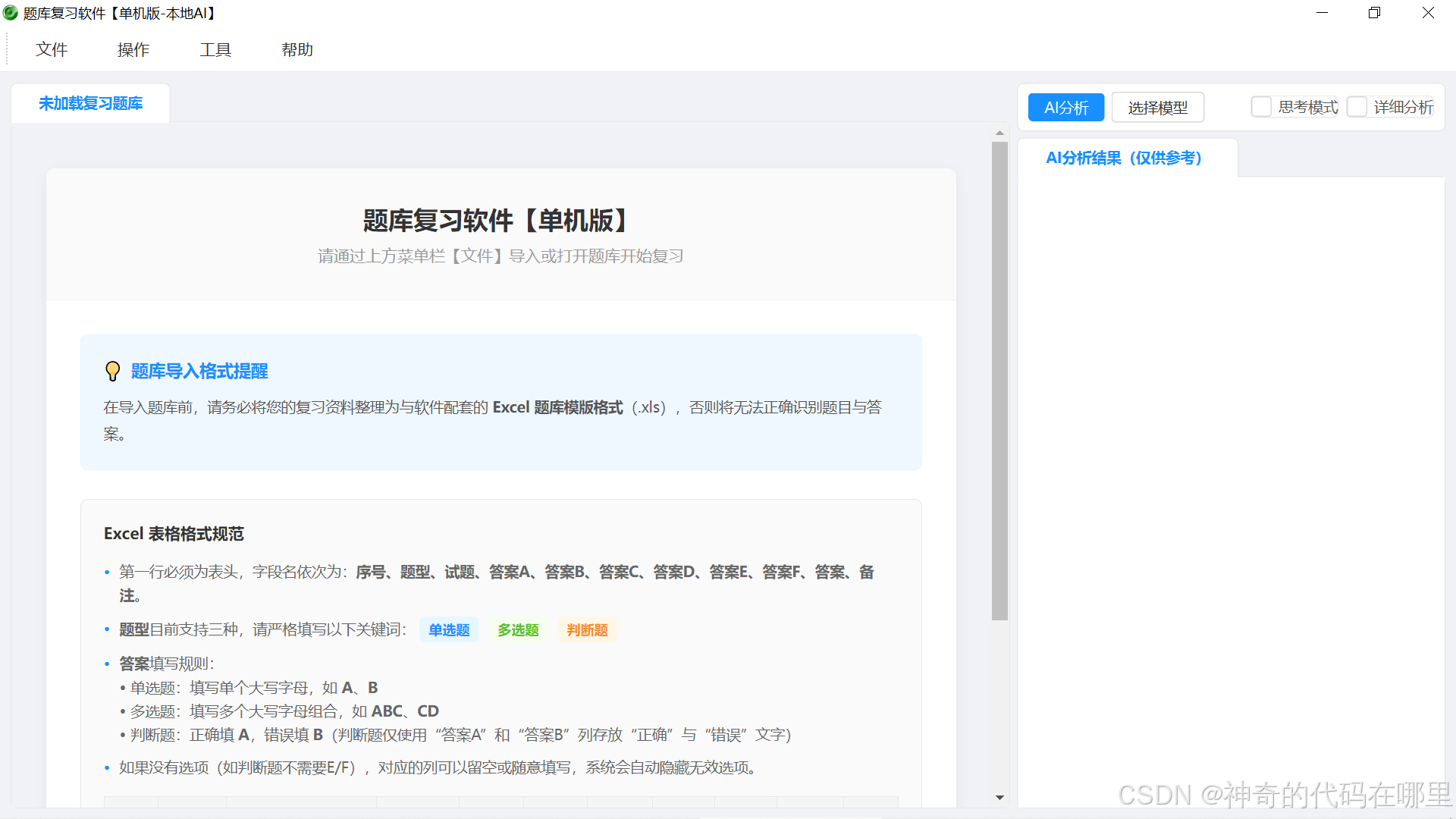This screenshot has width=1456, height=819.
Task: Click the scrollbar down arrow
Action: click(999, 798)
